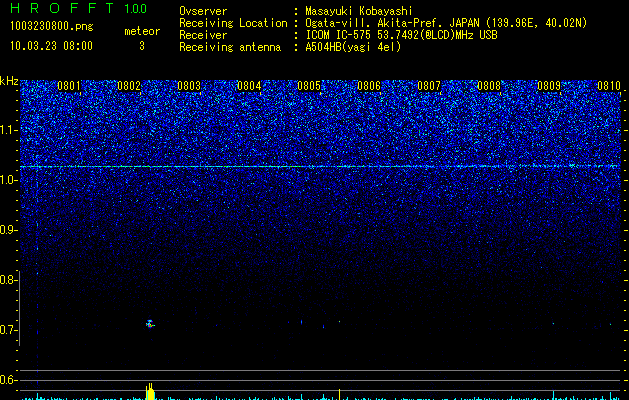Click the 0.7 kHz axis label

point(8,330)
